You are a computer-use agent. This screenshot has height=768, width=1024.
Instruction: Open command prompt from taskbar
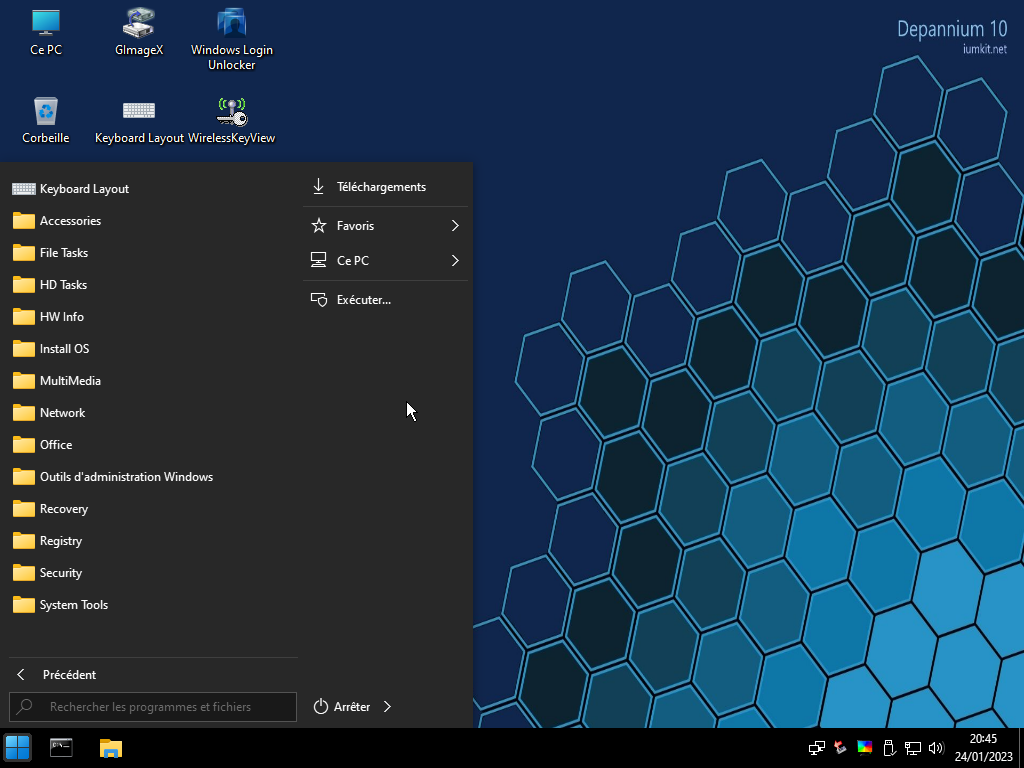pyautogui.click(x=61, y=748)
